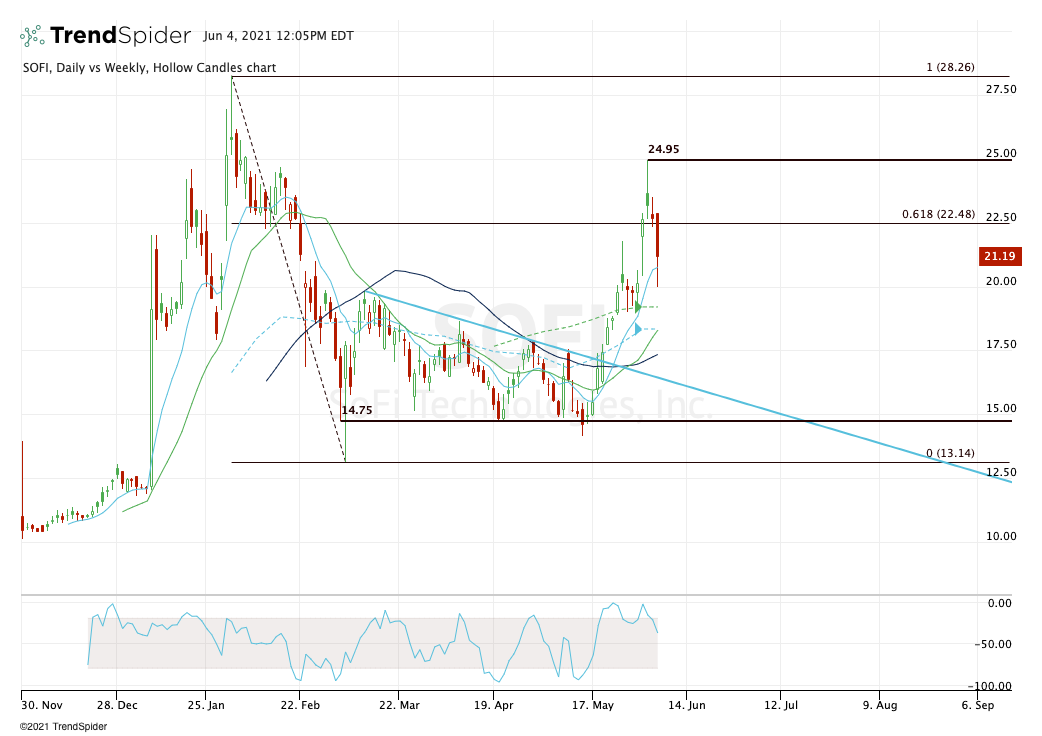Image resolution: width=1042 pixels, height=736 pixels.
Task: Click the green triangle marker near 19
Action: (x=638, y=308)
